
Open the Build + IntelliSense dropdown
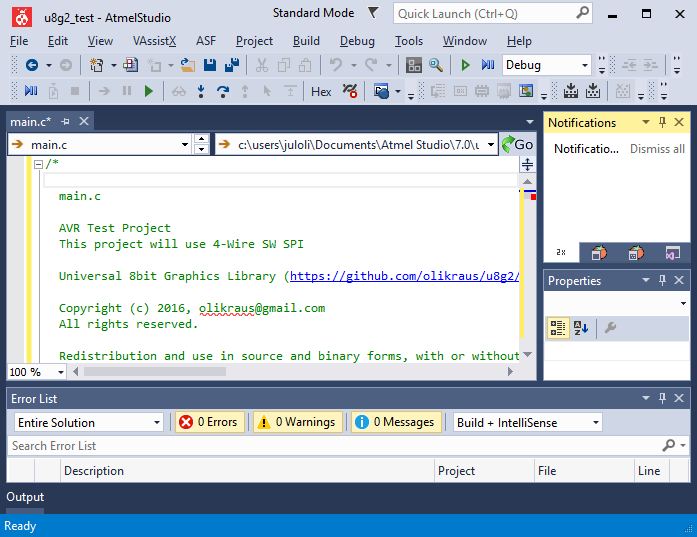point(527,422)
